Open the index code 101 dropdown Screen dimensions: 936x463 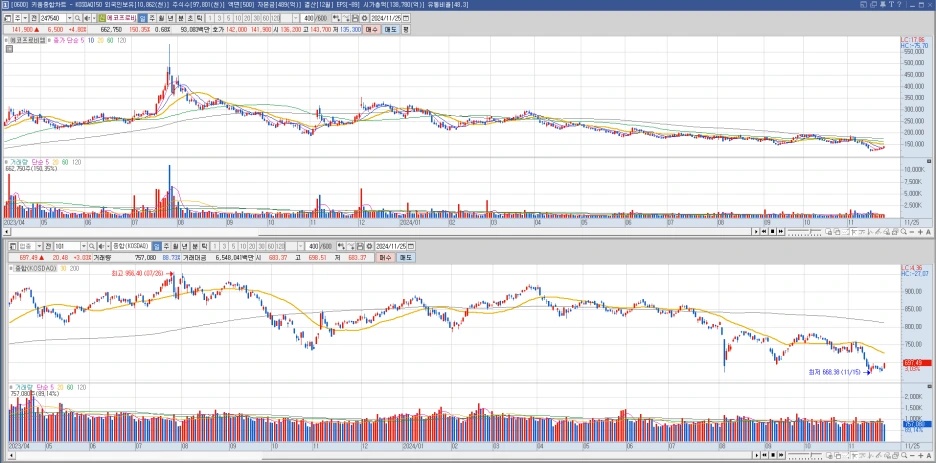84,246
